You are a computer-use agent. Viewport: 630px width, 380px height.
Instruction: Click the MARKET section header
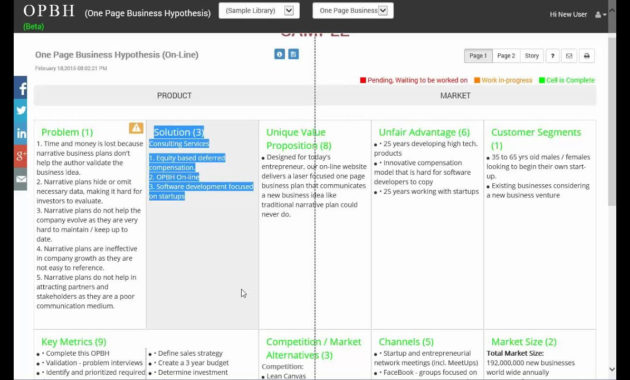(455, 96)
